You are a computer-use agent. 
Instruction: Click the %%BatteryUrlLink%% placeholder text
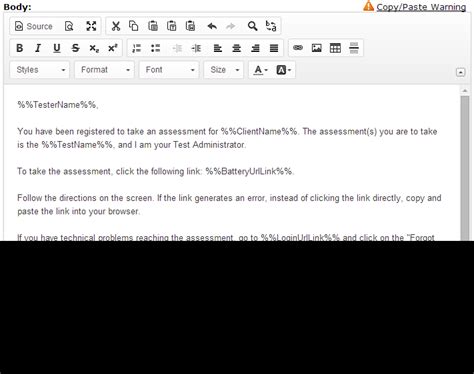(x=249, y=172)
